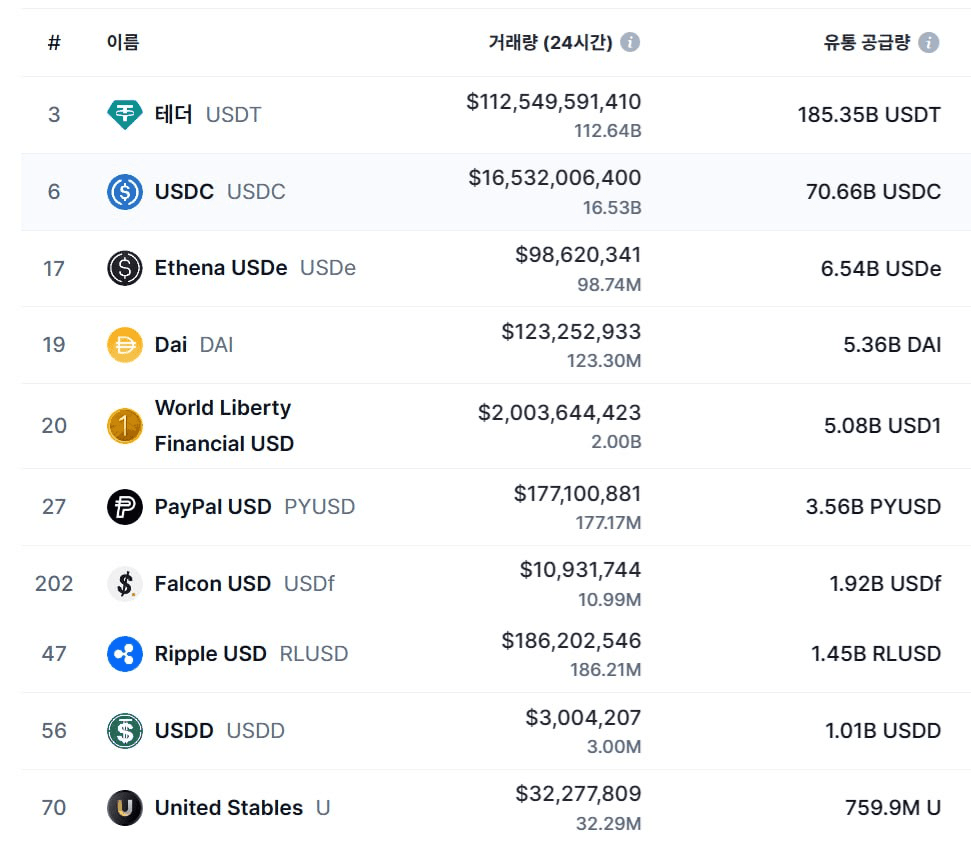Click the info icon beside 거래량 (24시간)

pyautogui.click(x=630, y=42)
